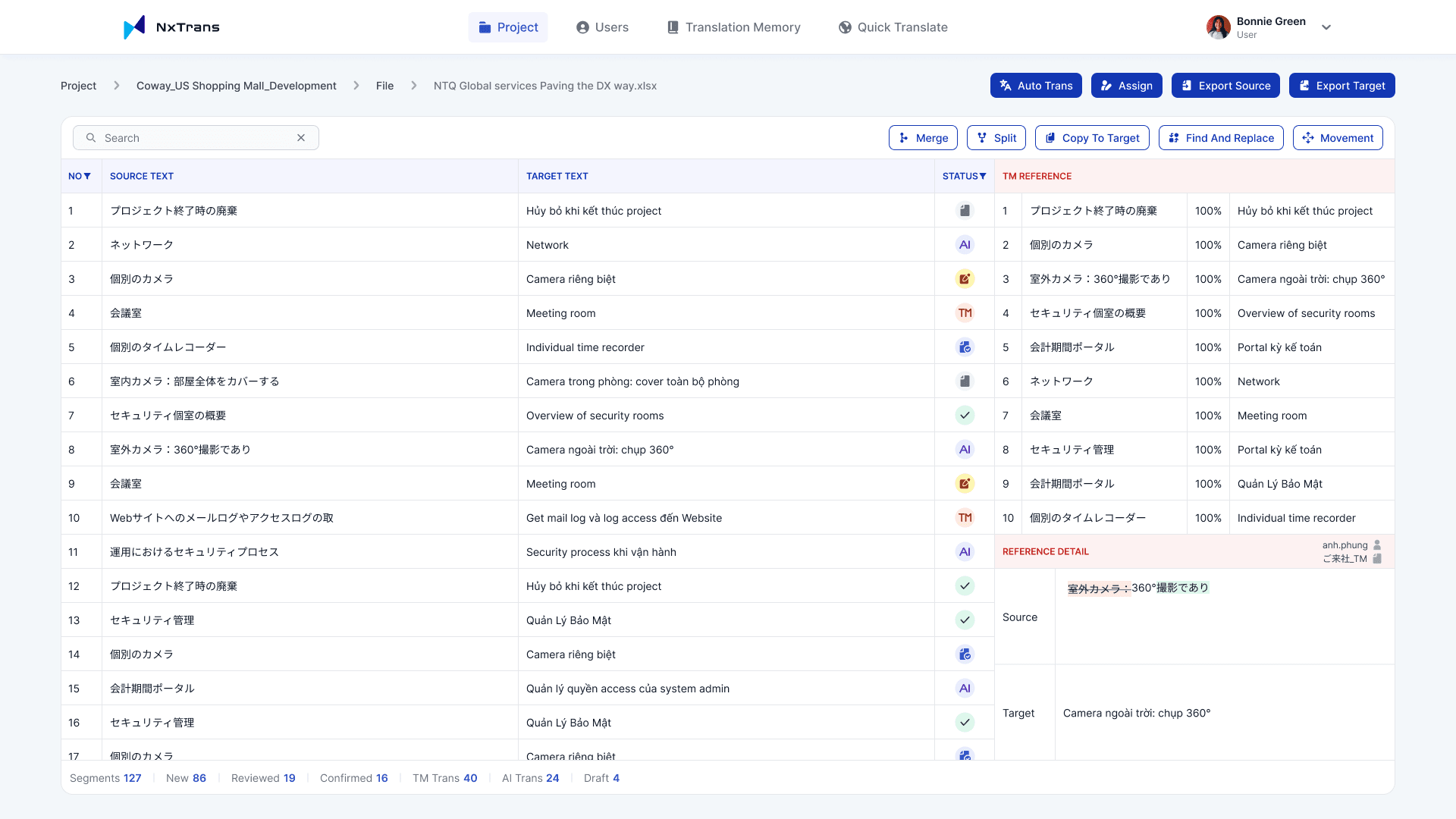
Task: Click confirmed check icon for segment 7
Action: click(x=965, y=416)
